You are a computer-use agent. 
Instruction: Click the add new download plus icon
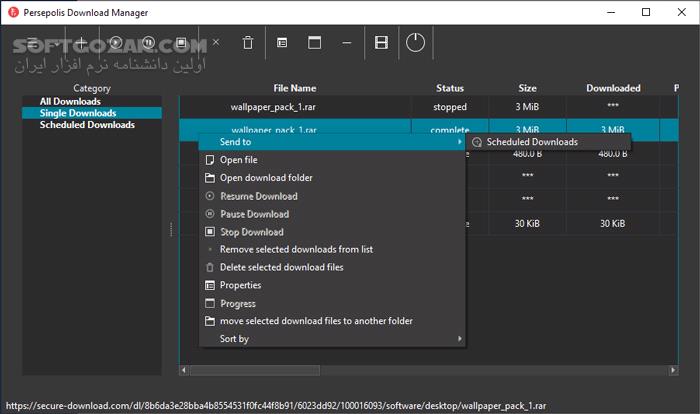82,43
